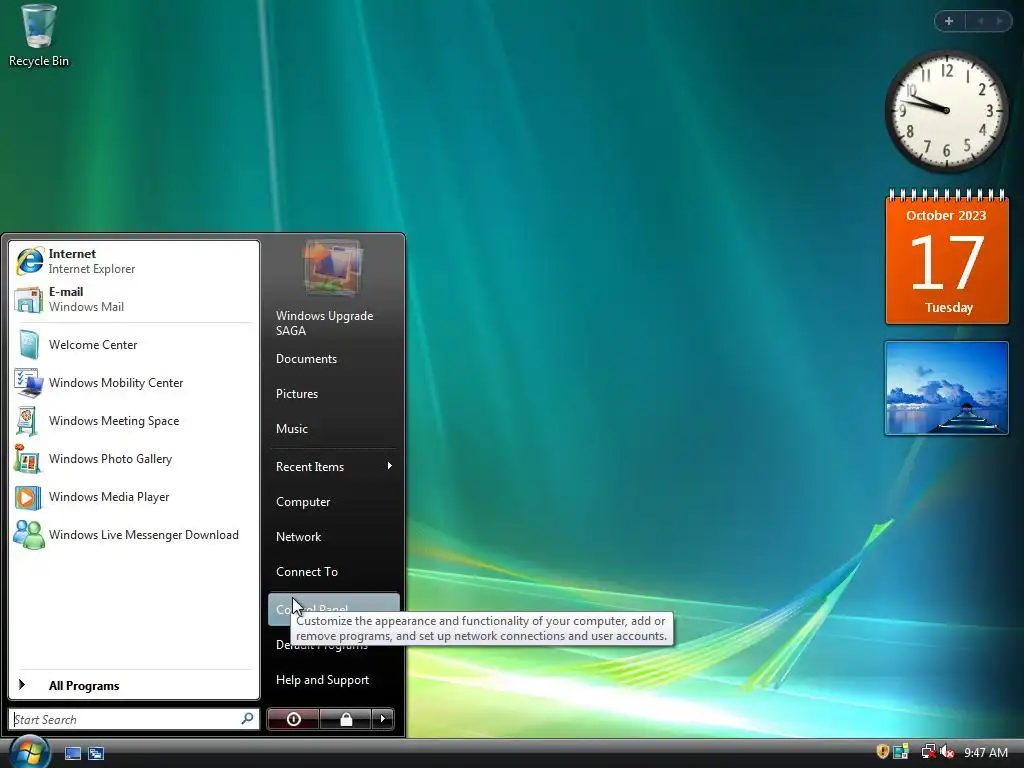Open Windows Live Messenger Download
The width and height of the screenshot is (1024, 768).
(134, 535)
